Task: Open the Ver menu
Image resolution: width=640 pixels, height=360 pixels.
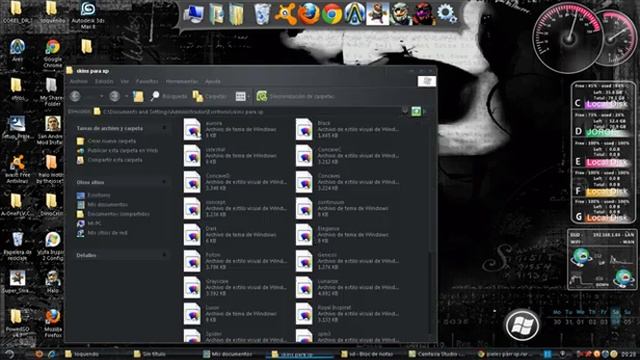Action: click(124, 81)
